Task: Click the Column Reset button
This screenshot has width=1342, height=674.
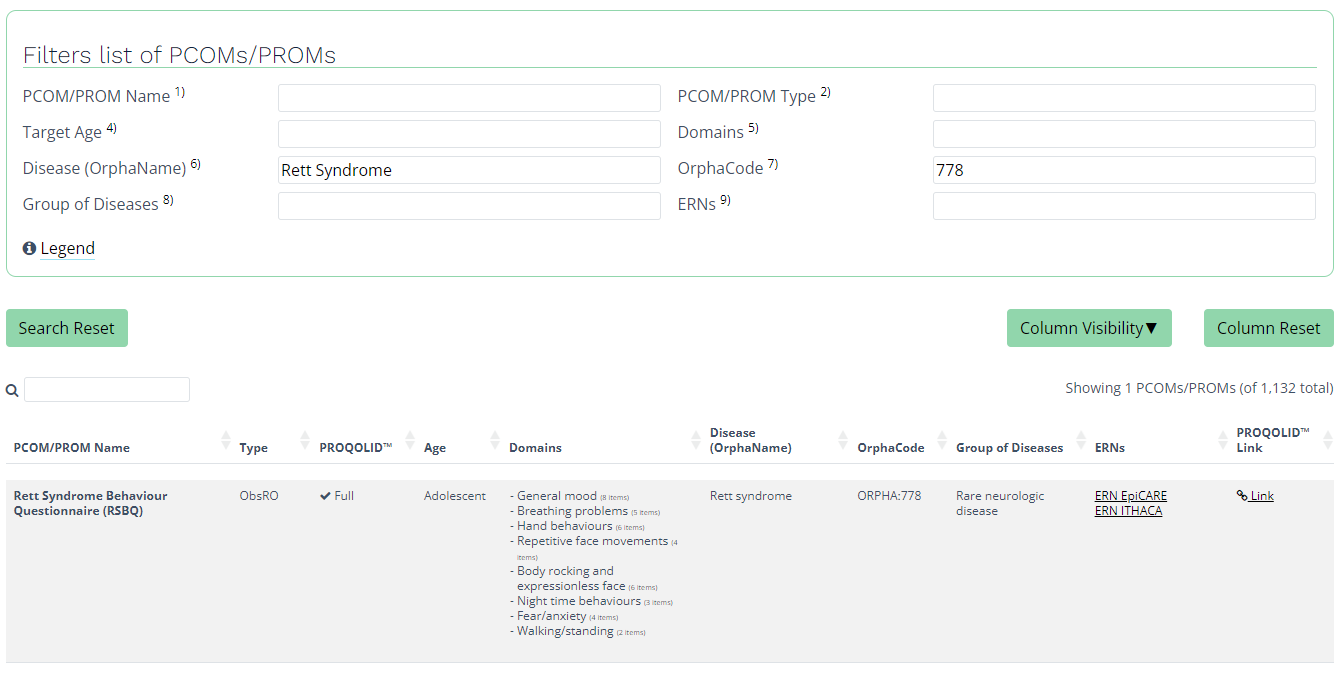Action: click(1269, 328)
